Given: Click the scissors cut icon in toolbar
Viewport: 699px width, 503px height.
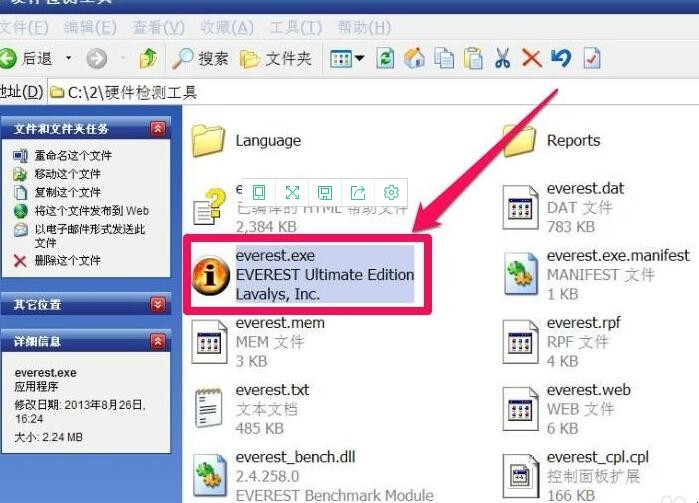Looking at the screenshot, I should point(503,58).
